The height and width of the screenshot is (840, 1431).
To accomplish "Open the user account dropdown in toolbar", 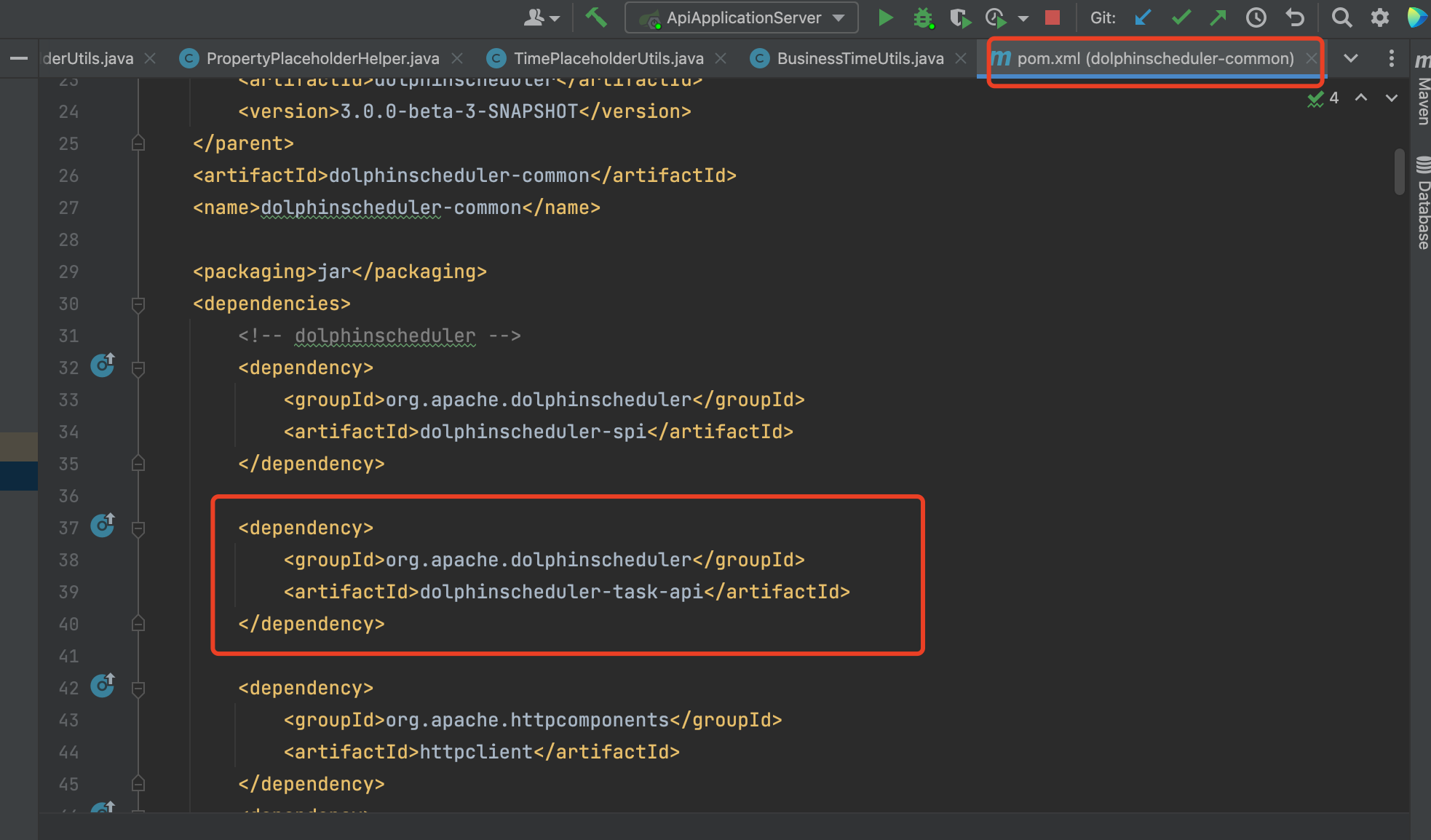I will [x=542, y=17].
